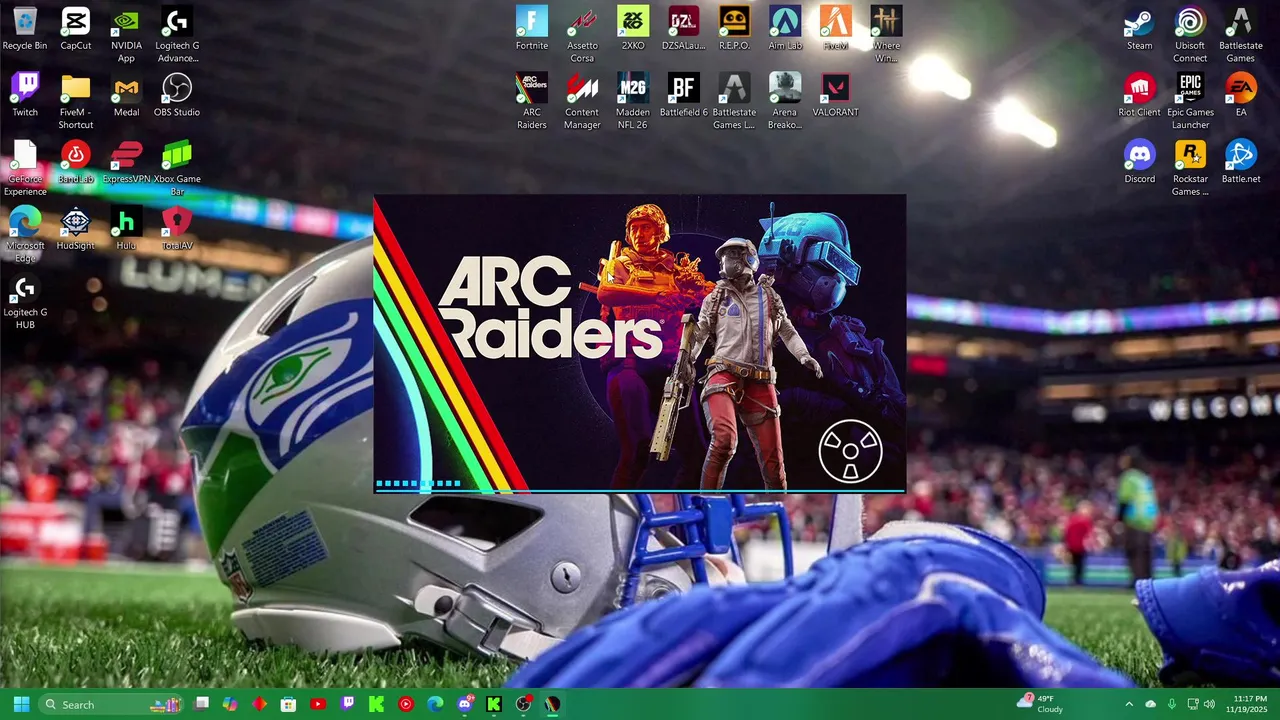
Task: Open Epic Games Launcher shortcut
Action: pyautogui.click(x=1190, y=101)
